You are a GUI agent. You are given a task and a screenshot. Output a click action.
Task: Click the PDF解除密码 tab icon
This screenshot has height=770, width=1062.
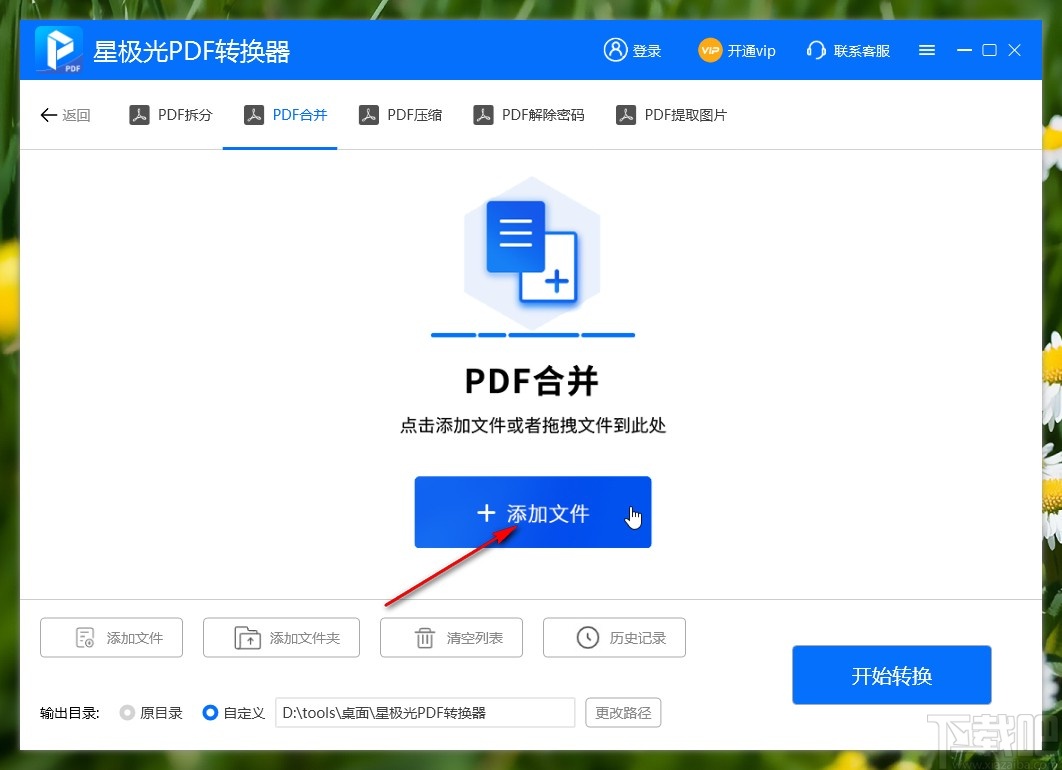coord(483,115)
